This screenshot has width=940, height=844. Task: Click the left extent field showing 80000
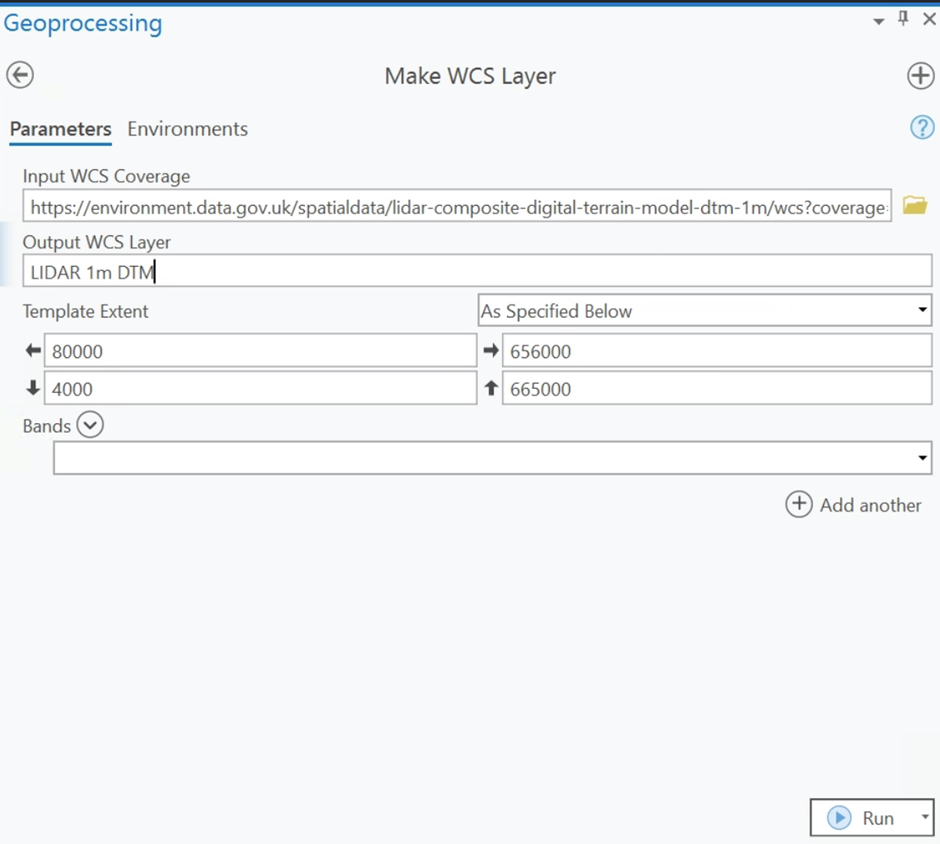click(260, 351)
